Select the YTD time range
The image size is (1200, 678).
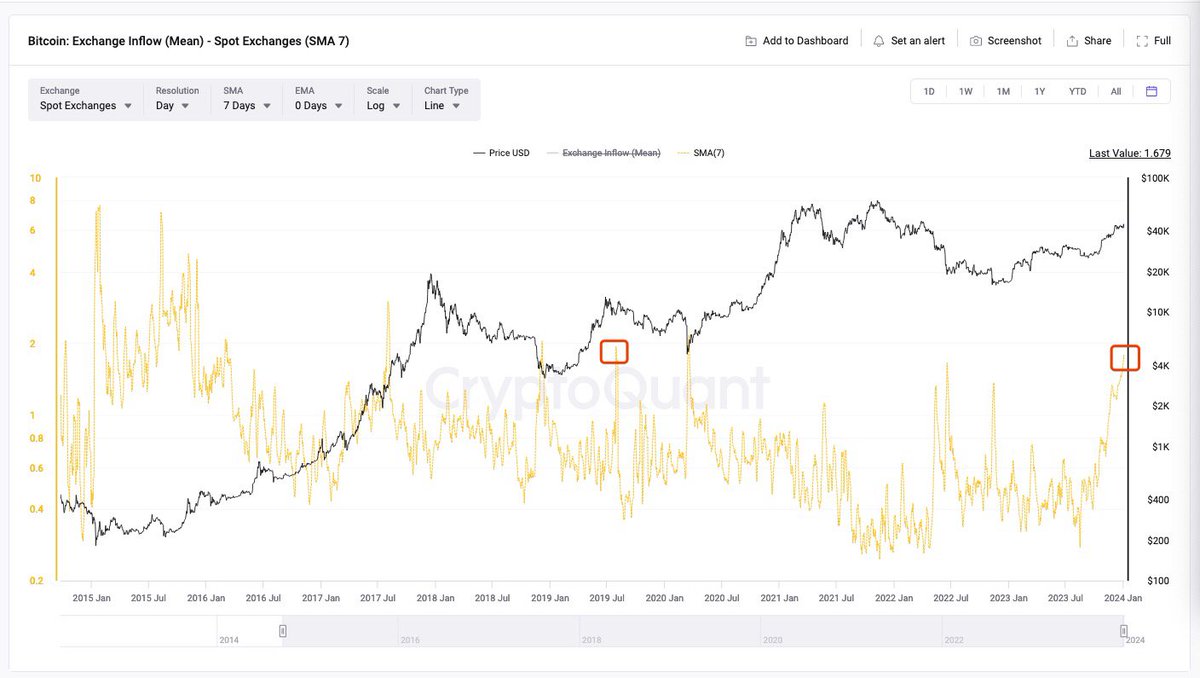click(x=1077, y=91)
